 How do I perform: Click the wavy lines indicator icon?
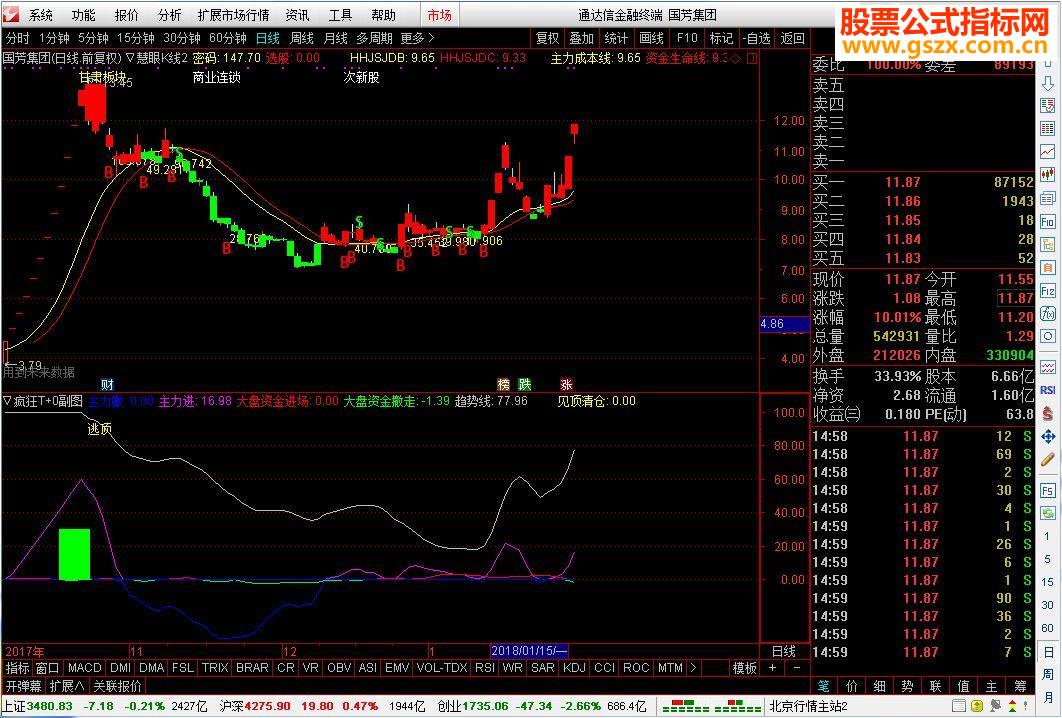(1048, 368)
